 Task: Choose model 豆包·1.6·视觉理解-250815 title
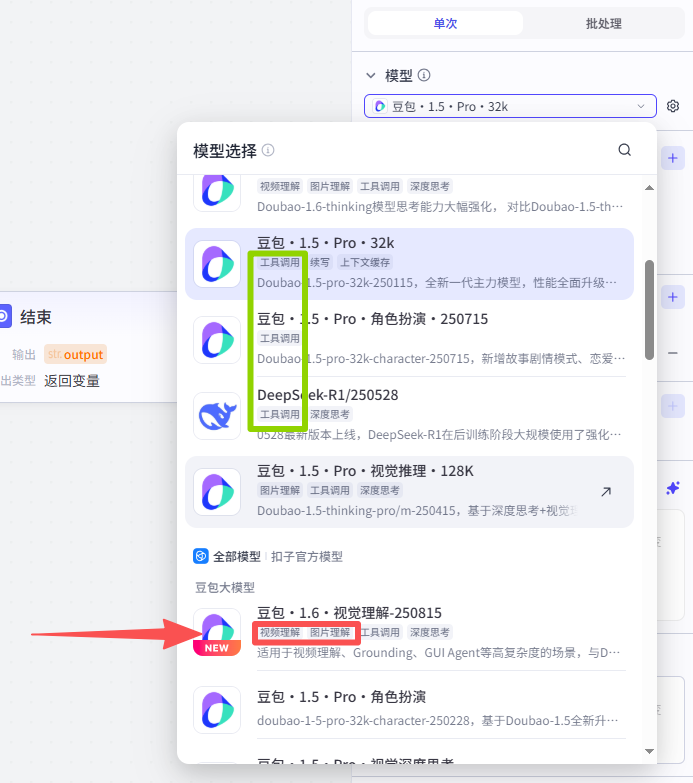pos(349,613)
